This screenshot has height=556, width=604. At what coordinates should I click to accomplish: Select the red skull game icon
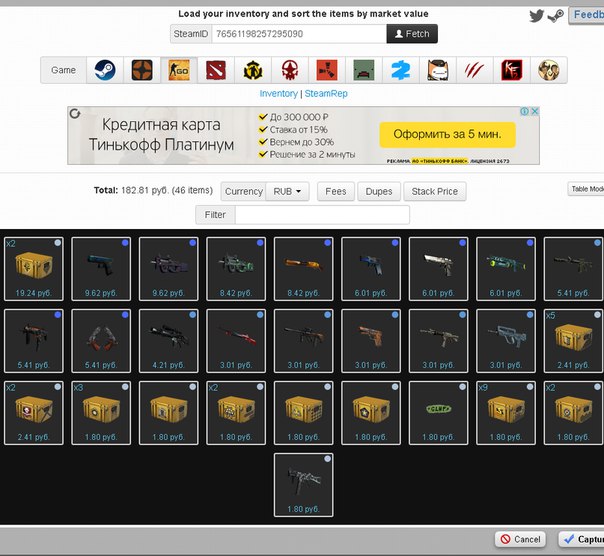[x=290, y=70]
